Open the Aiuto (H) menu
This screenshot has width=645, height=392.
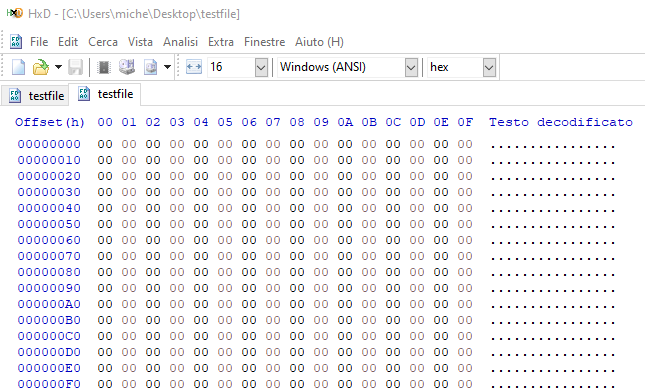319,42
